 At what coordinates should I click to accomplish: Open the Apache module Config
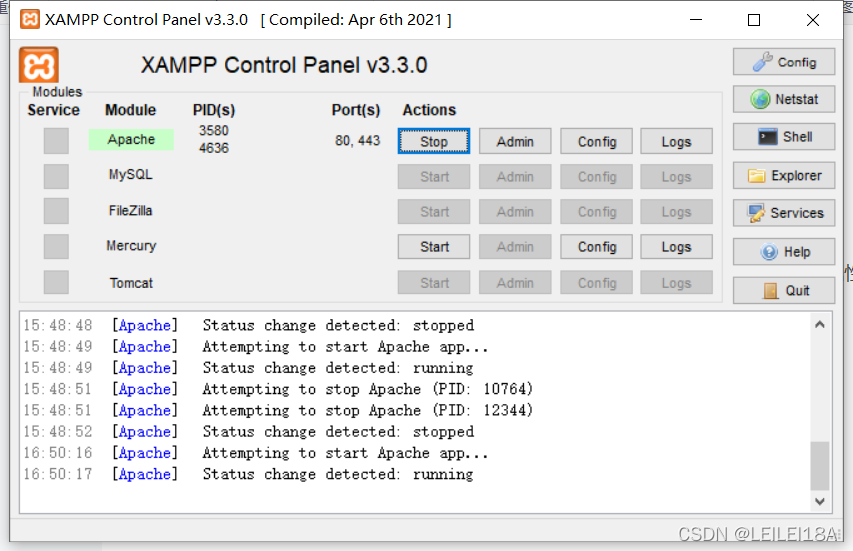[x=596, y=141]
